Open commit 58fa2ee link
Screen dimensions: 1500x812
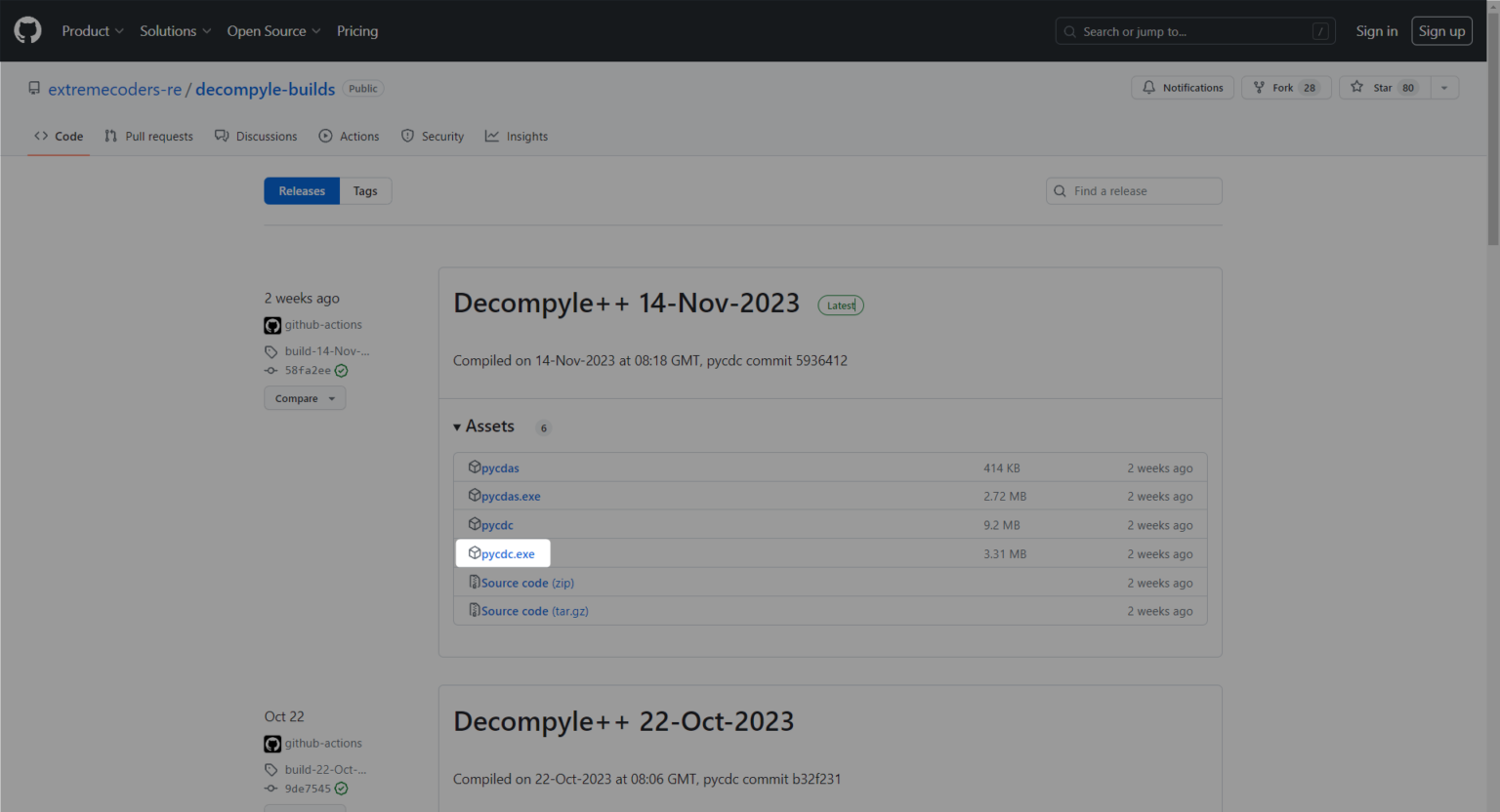308,371
